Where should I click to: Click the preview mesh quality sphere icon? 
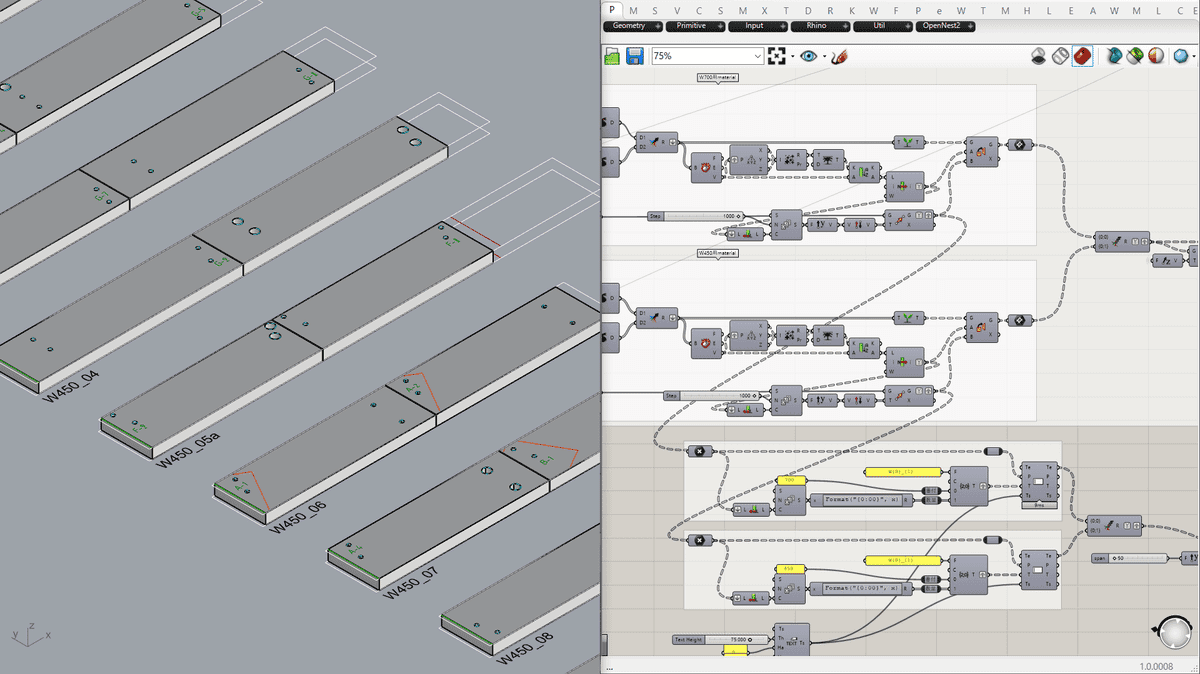pos(1155,57)
